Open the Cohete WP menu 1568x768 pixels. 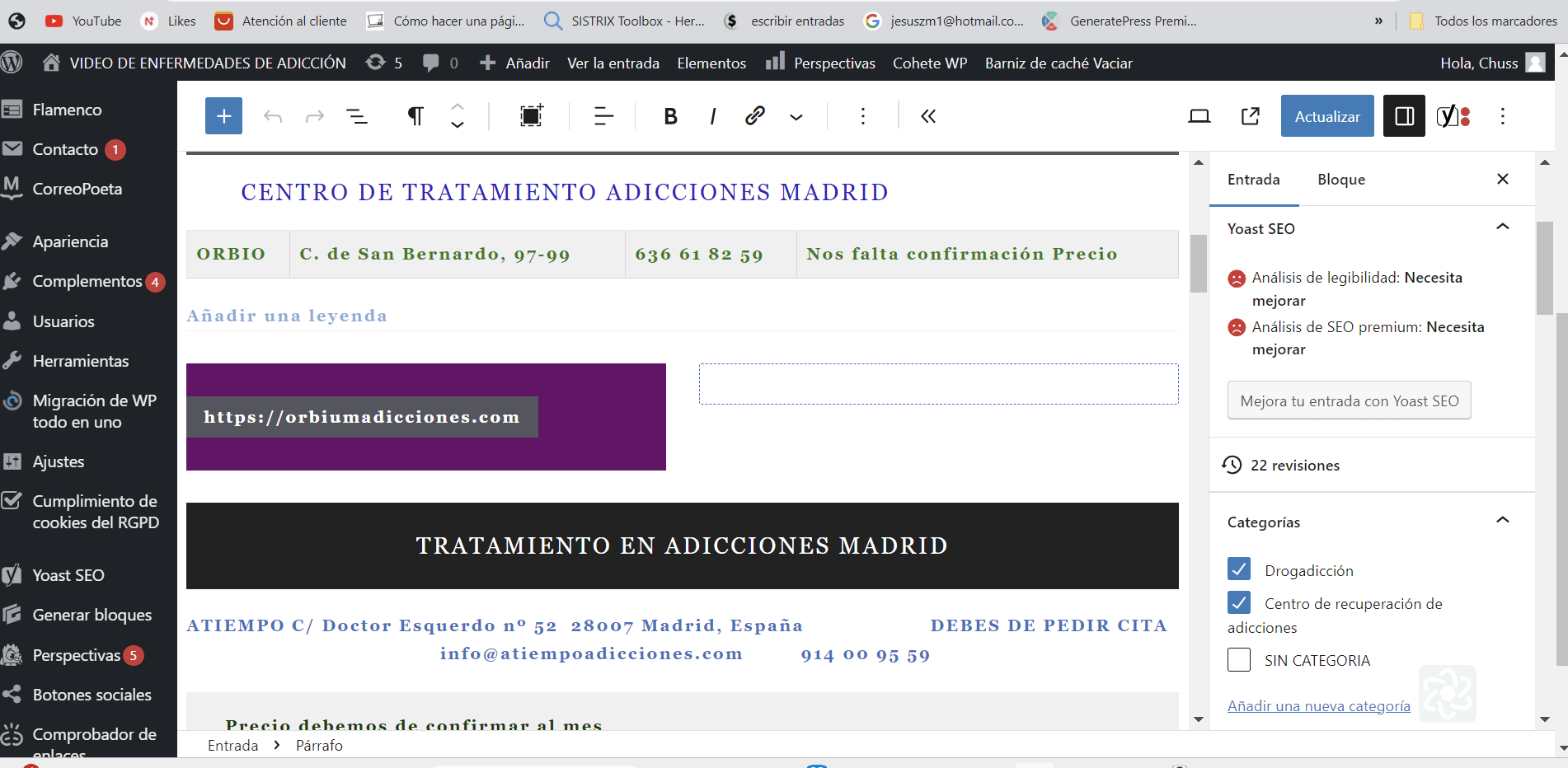coord(930,63)
